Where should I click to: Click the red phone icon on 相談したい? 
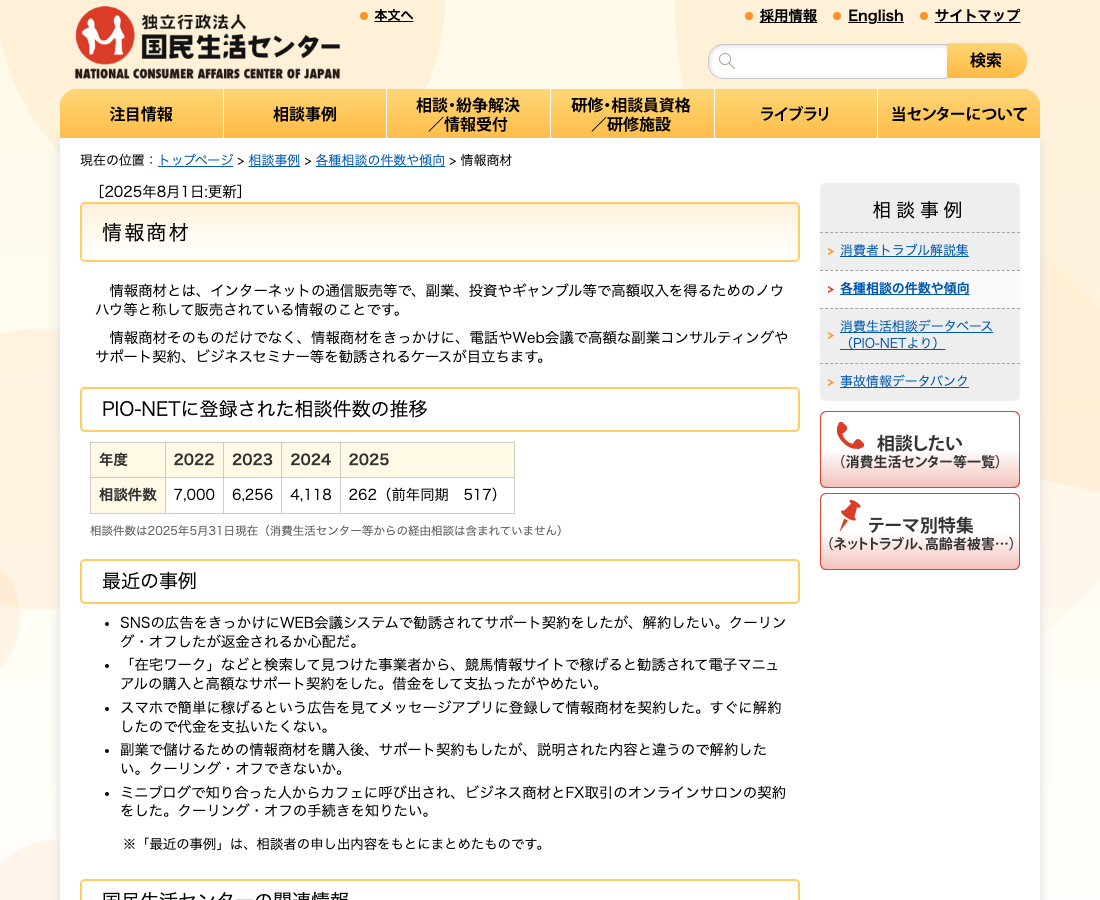(x=850, y=436)
